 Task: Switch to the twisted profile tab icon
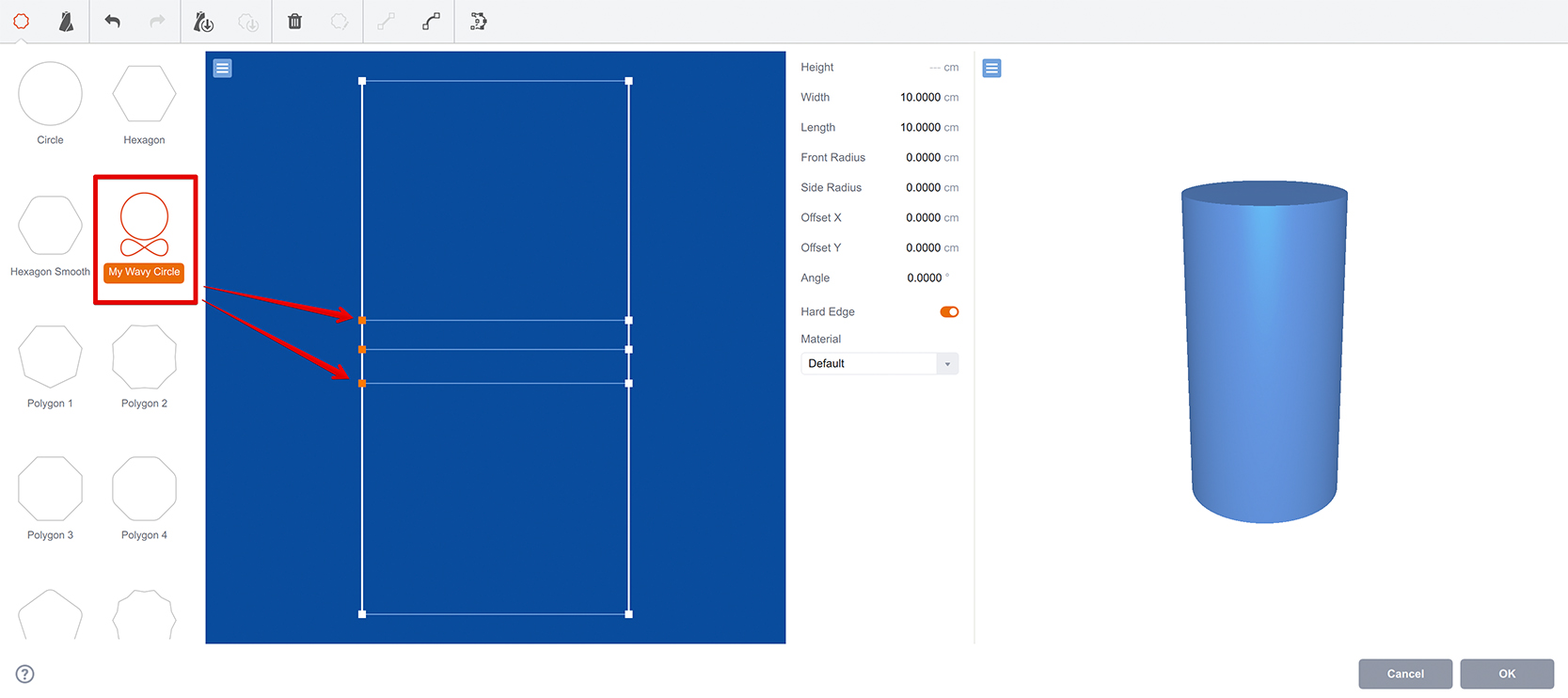pos(66,21)
